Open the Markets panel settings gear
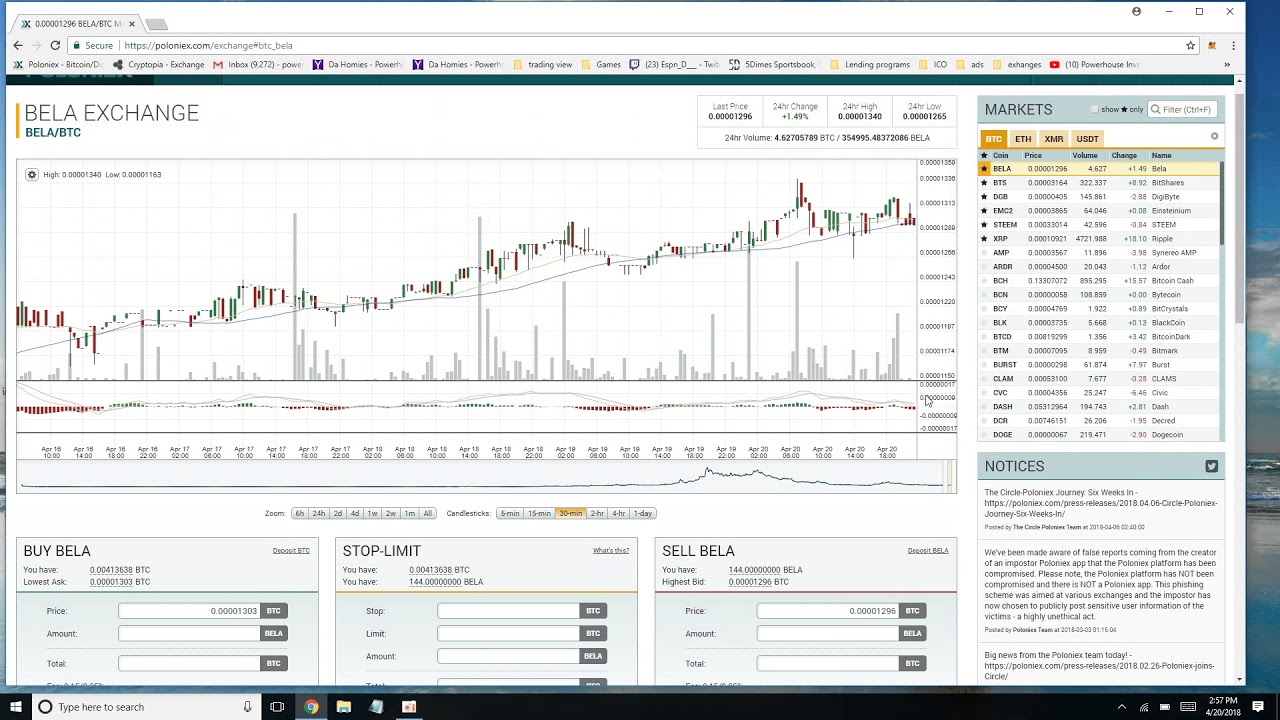 (x=1214, y=137)
